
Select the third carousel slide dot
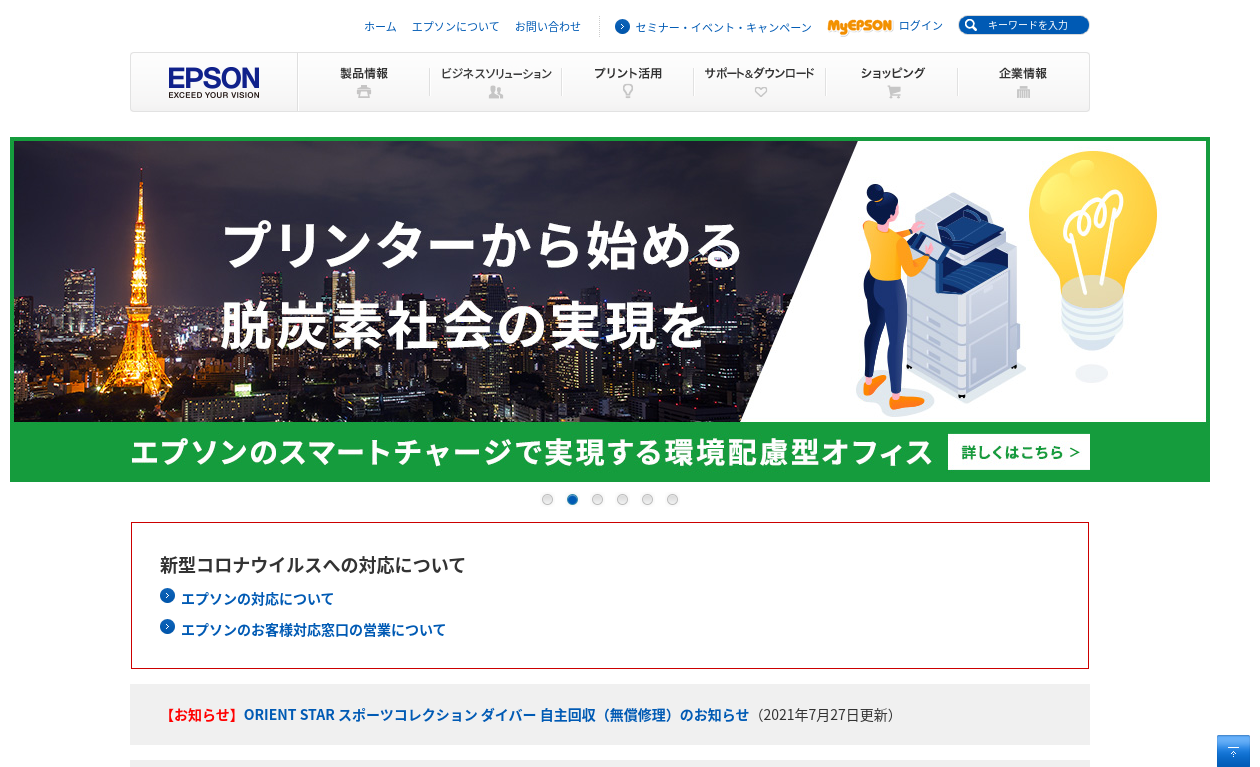(597, 499)
